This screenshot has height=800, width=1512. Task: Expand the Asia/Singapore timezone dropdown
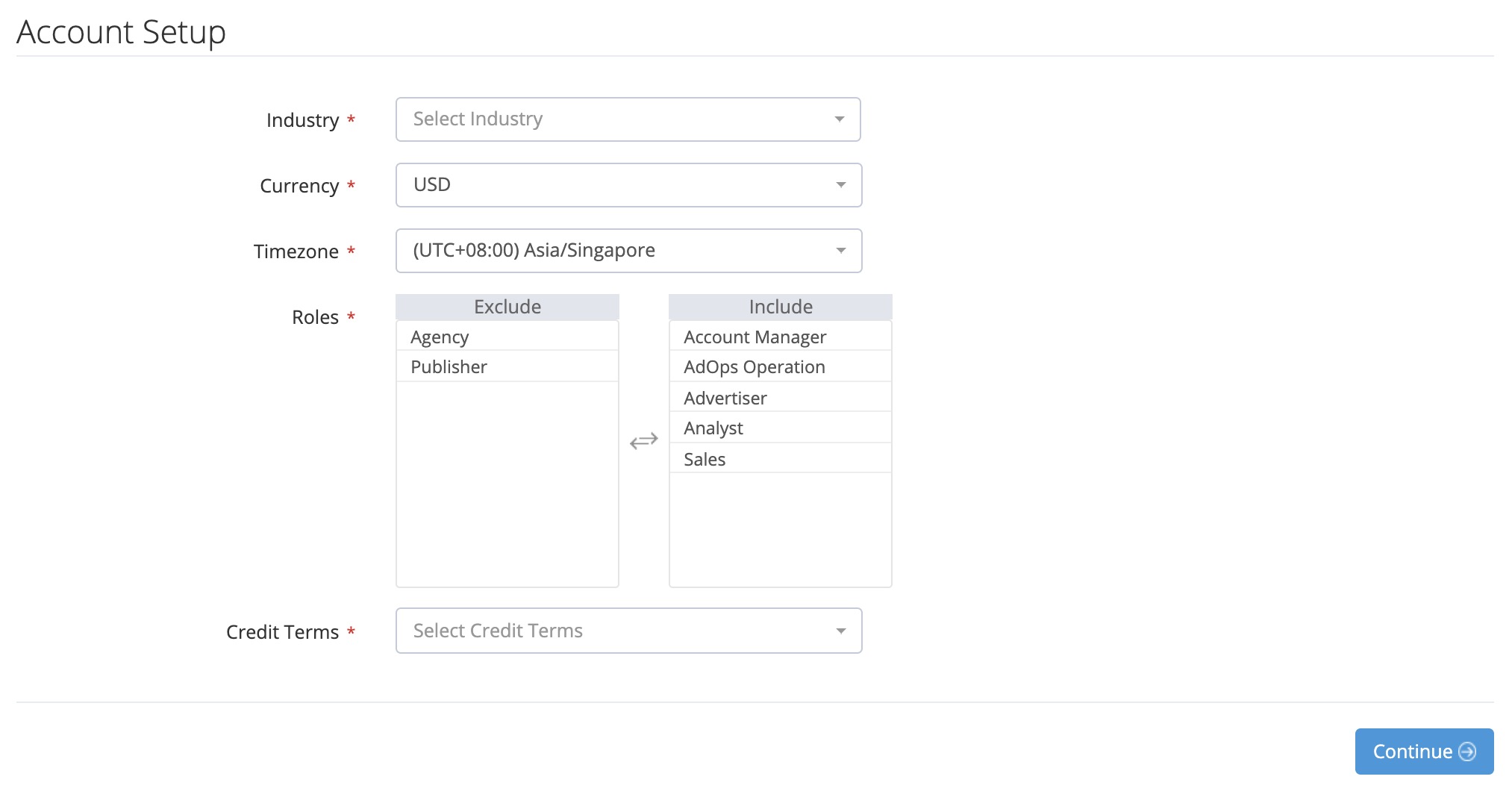tap(612, 251)
